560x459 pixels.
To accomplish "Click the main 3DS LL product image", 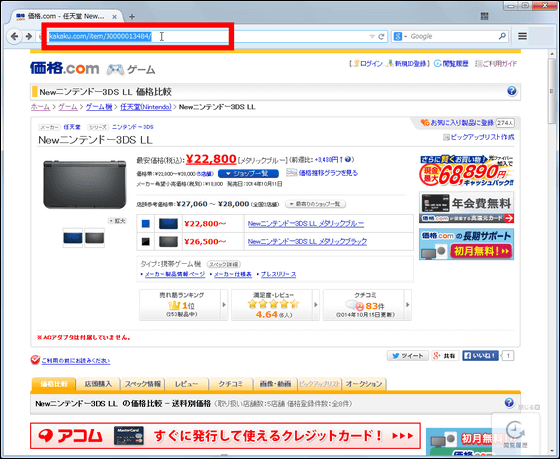I will point(85,184).
